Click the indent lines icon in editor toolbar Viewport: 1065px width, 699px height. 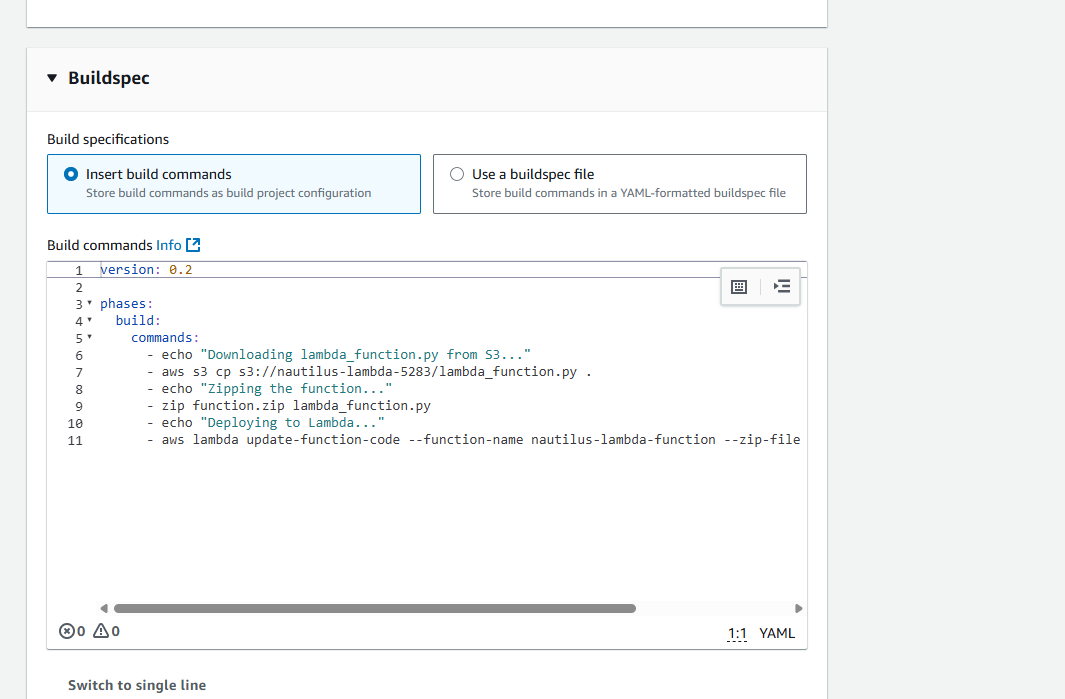782,286
